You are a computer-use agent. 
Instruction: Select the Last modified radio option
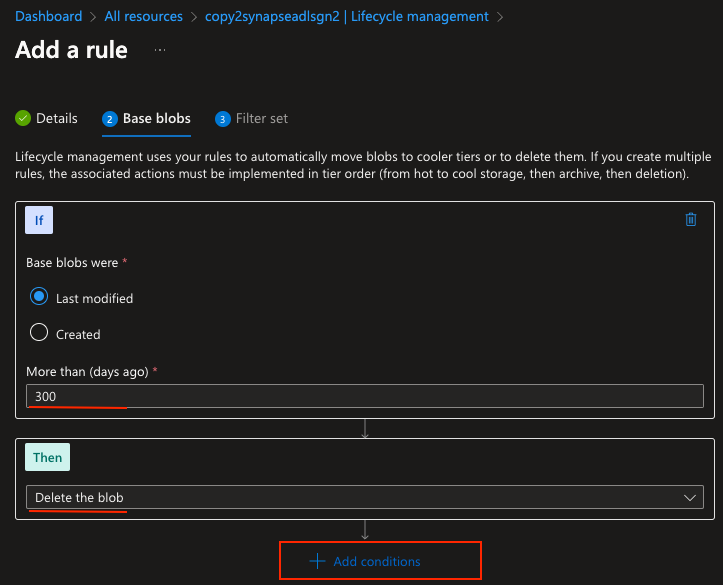[39, 296]
